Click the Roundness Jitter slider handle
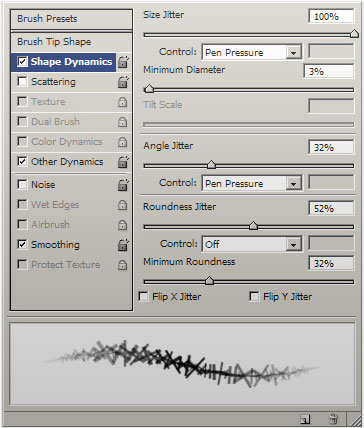Screen dimensions: 364x428 [x=253, y=226]
